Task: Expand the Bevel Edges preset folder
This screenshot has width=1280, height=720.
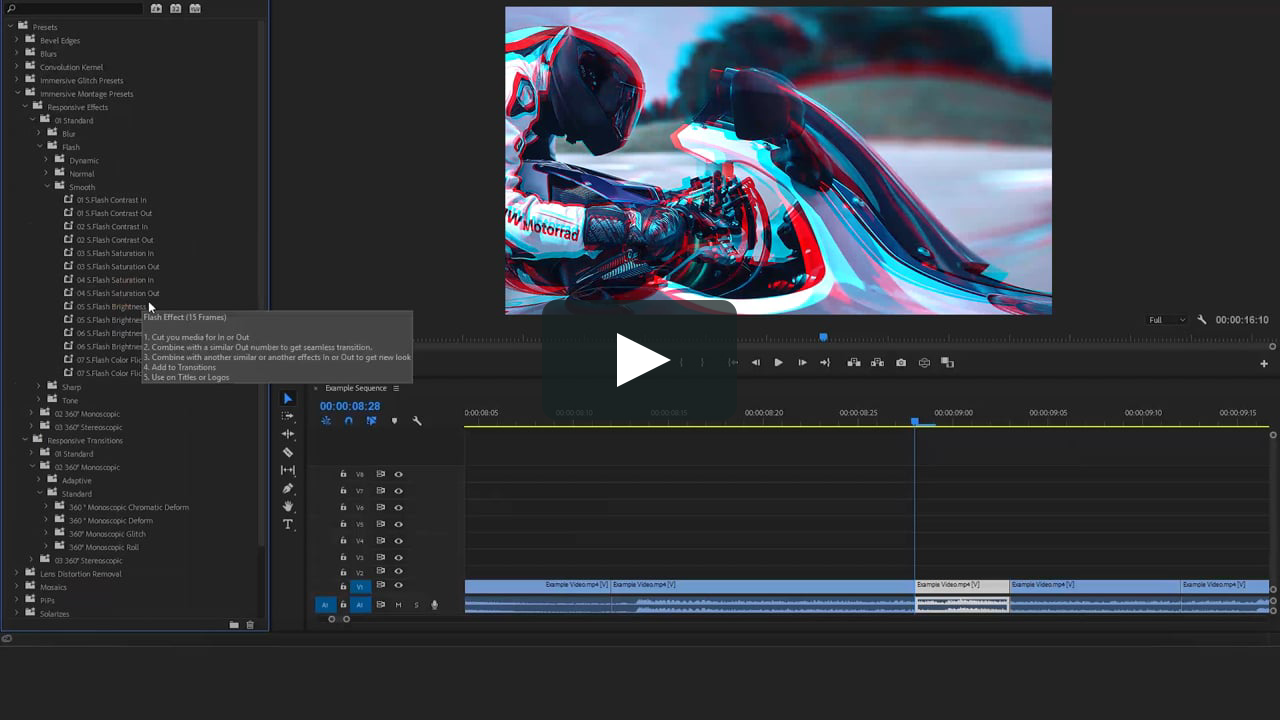Action: (x=17, y=40)
